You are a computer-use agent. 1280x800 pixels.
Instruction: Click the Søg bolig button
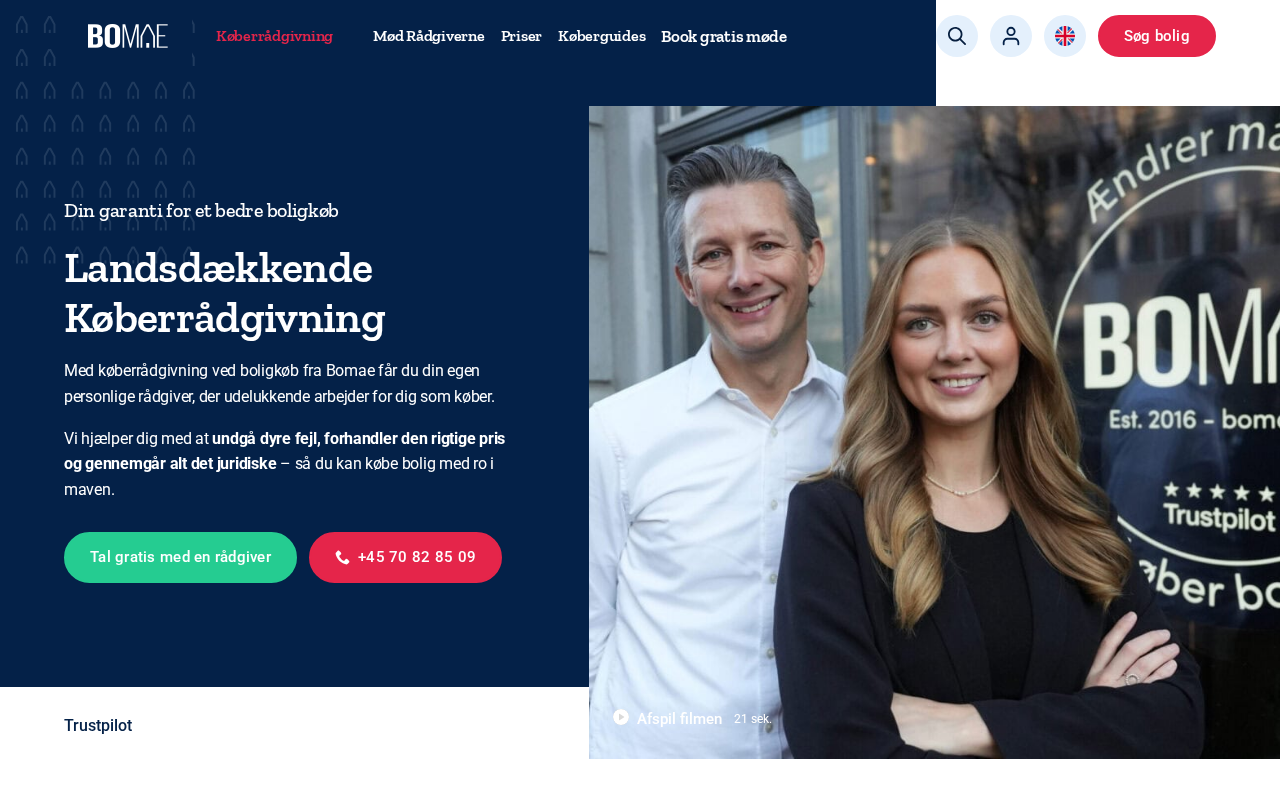click(x=1157, y=36)
